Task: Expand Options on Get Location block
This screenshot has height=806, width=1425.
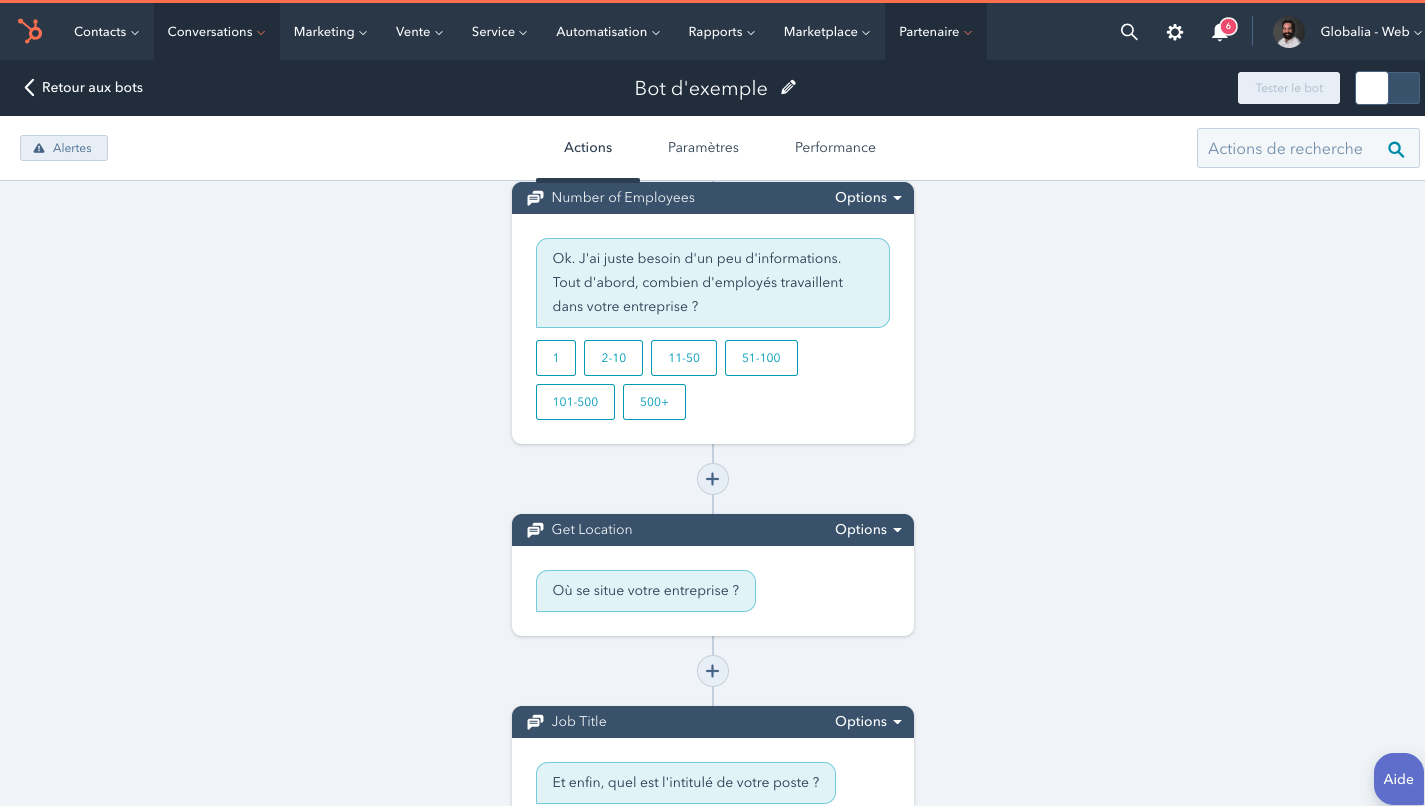Action: pos(867,530)
